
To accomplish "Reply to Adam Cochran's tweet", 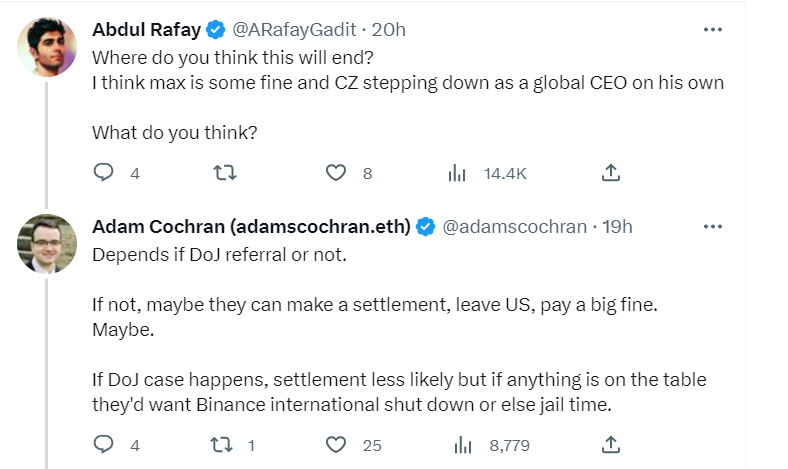I will [105, 445].
